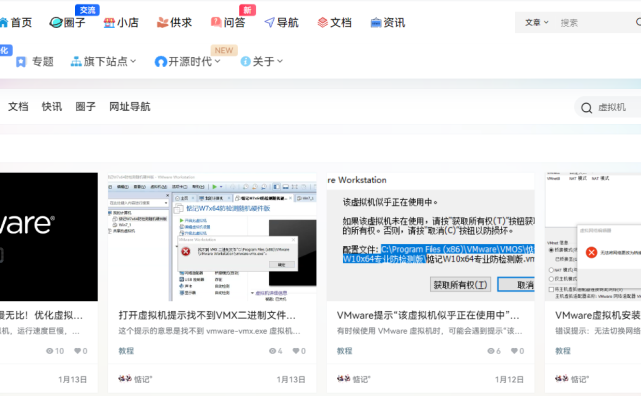Click the 资讯 briefcase icon

click(x=376, y=23)
